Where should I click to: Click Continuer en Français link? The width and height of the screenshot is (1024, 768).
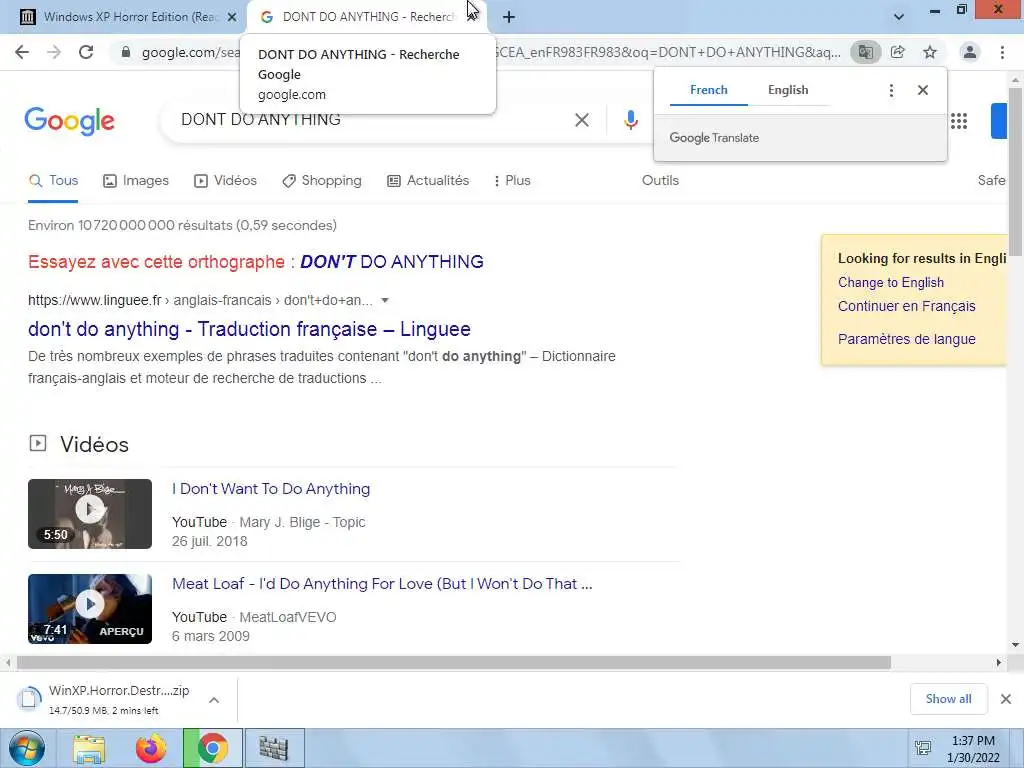click(906, 306)
